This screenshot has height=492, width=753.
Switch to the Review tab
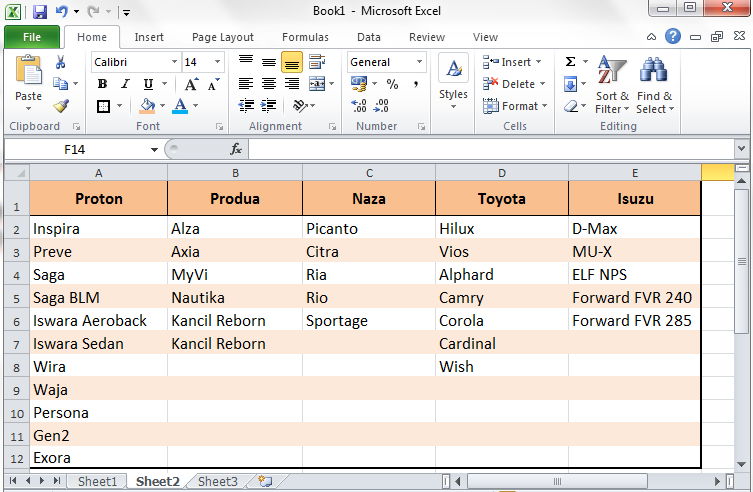(x=427, y=37)
